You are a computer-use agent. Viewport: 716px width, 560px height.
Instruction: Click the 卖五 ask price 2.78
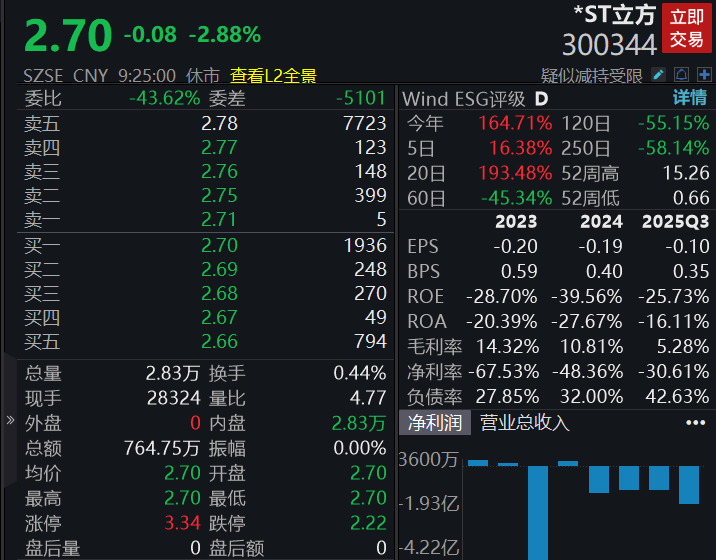tap(219, 123)
